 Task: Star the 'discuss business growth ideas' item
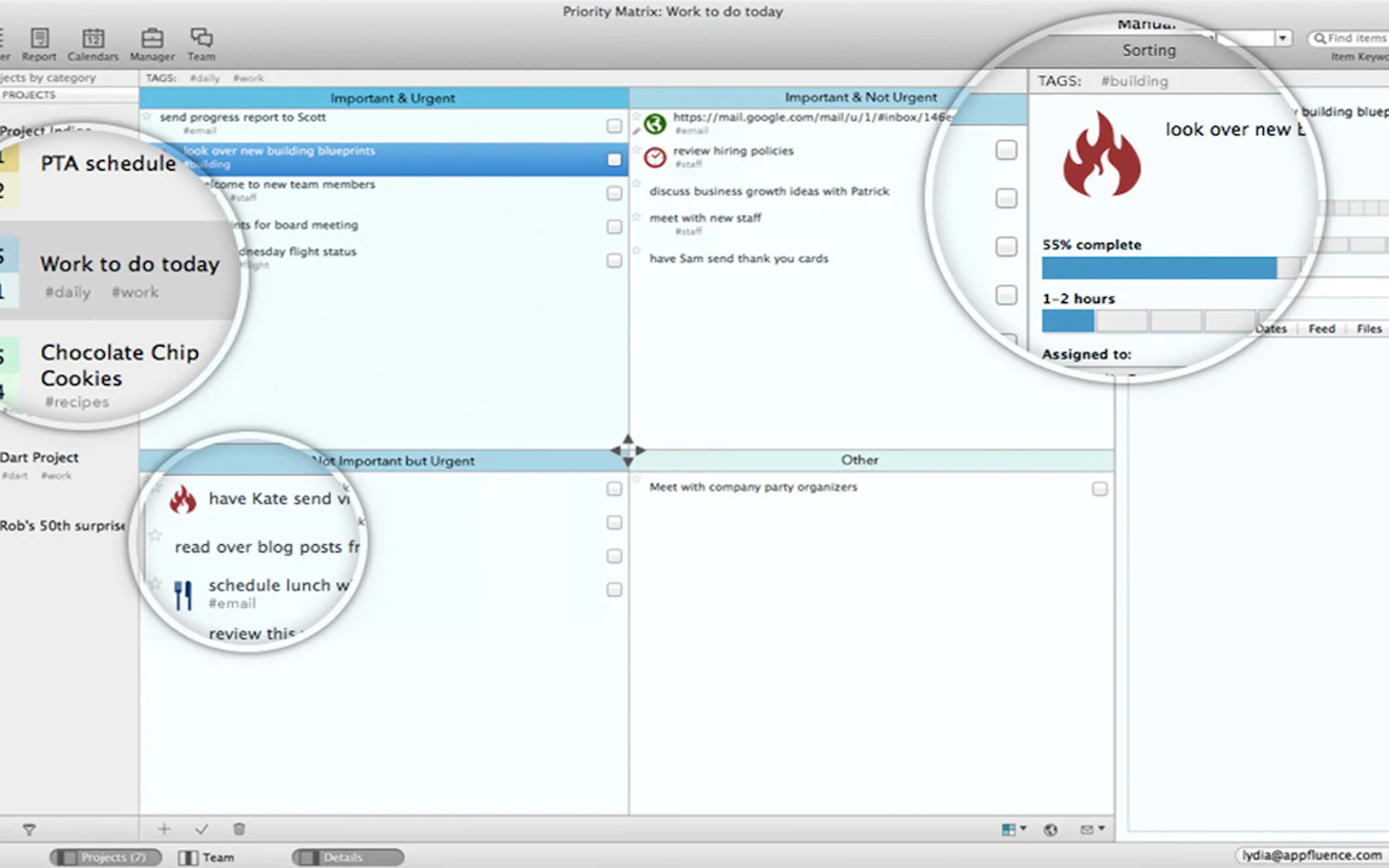(x=637, y=184)
